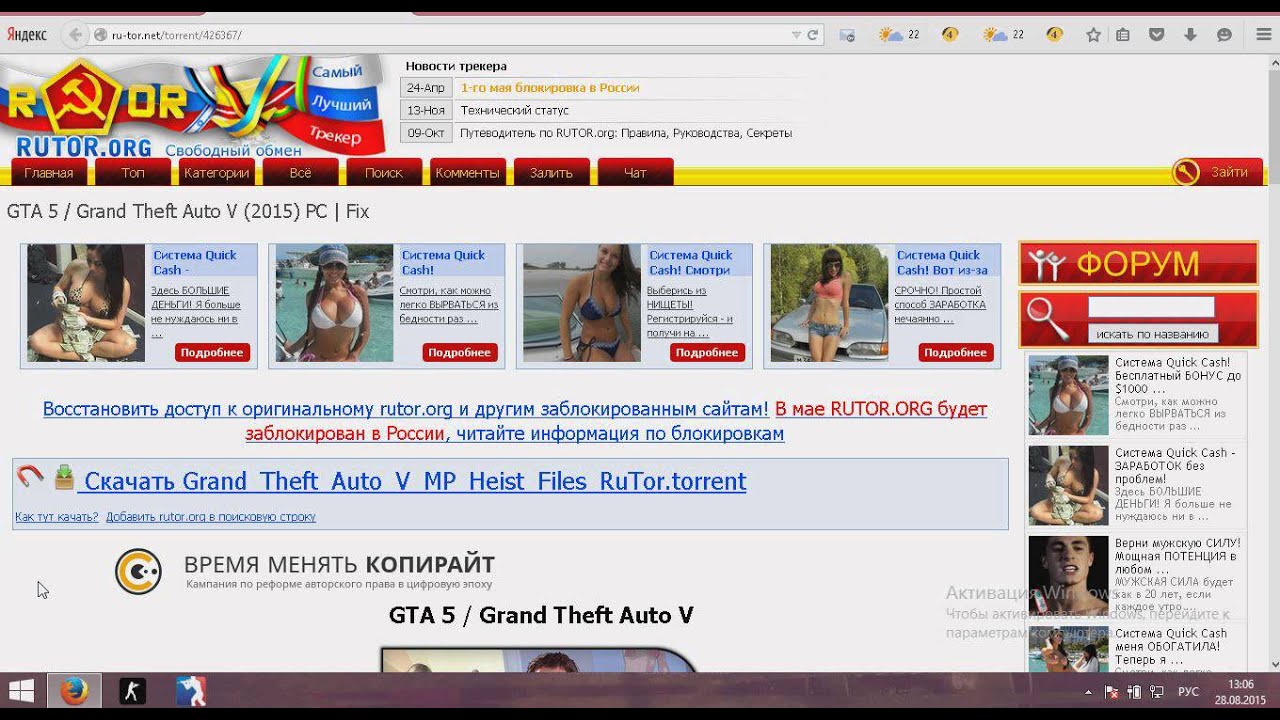
Task: Open the Главная navigation tab
Action: (x=49, y=172)
